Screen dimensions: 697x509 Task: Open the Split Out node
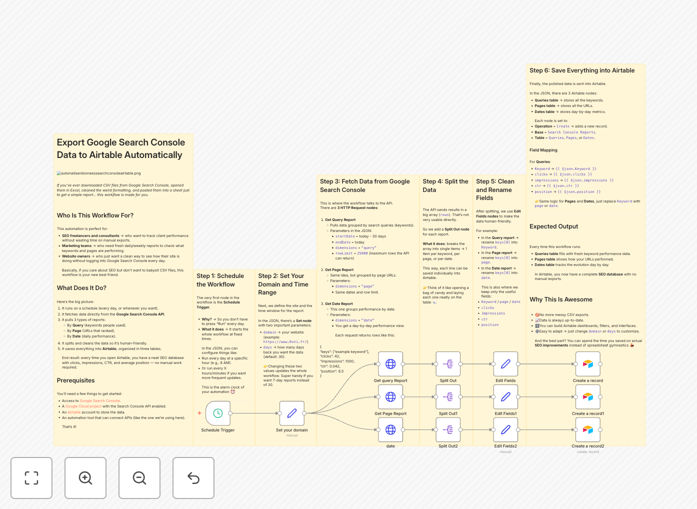pos(448,364)
